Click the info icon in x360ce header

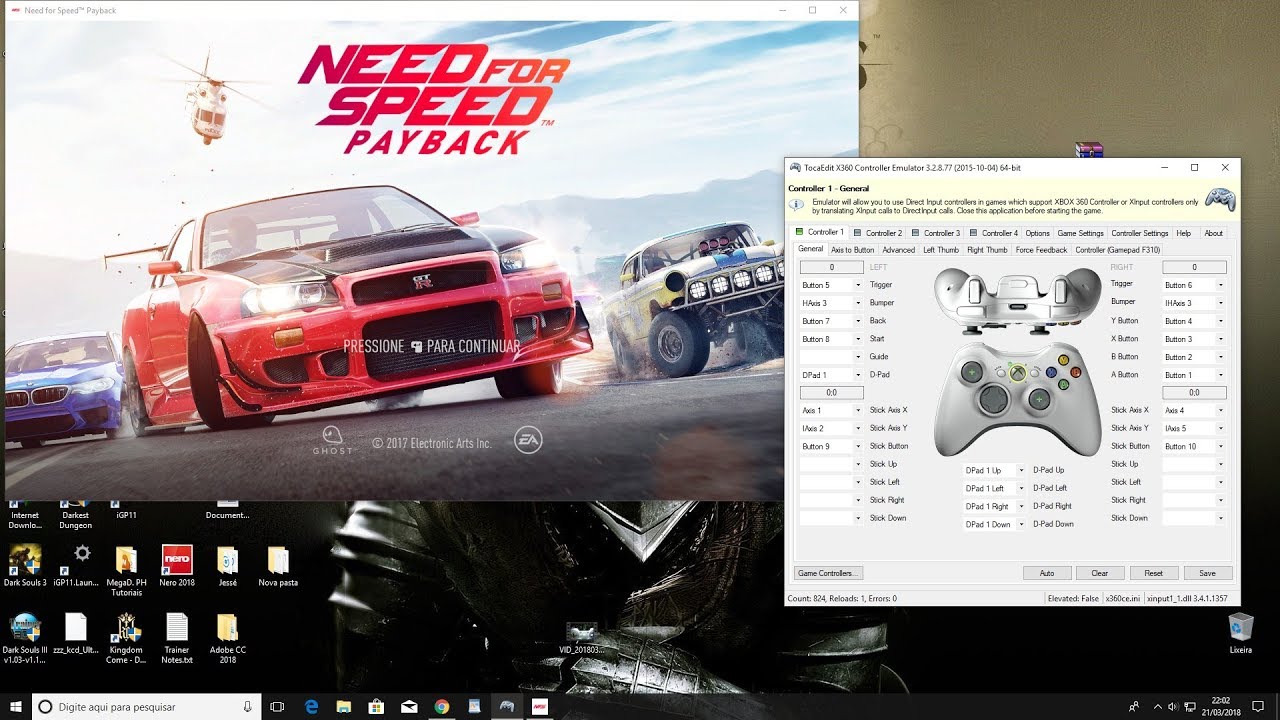(797, 205)
